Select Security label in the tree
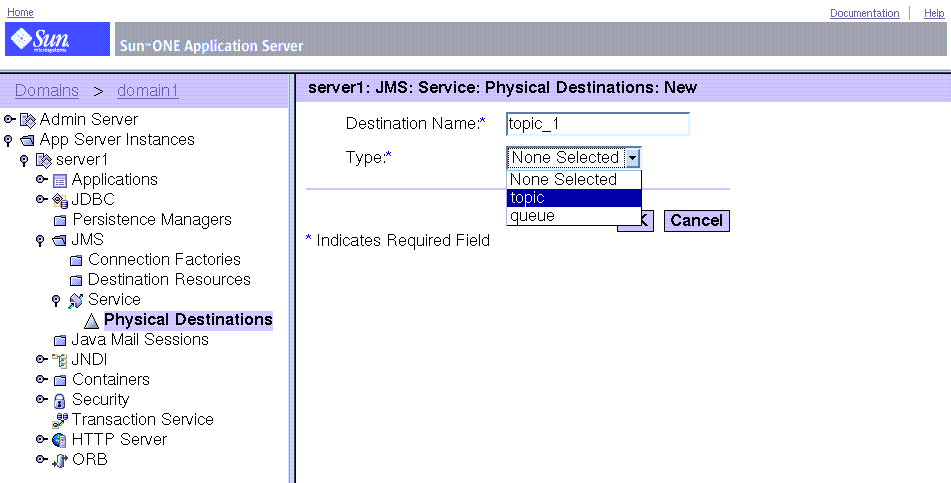The height and width of the screenshot is (483, 951). coord(101,400)
